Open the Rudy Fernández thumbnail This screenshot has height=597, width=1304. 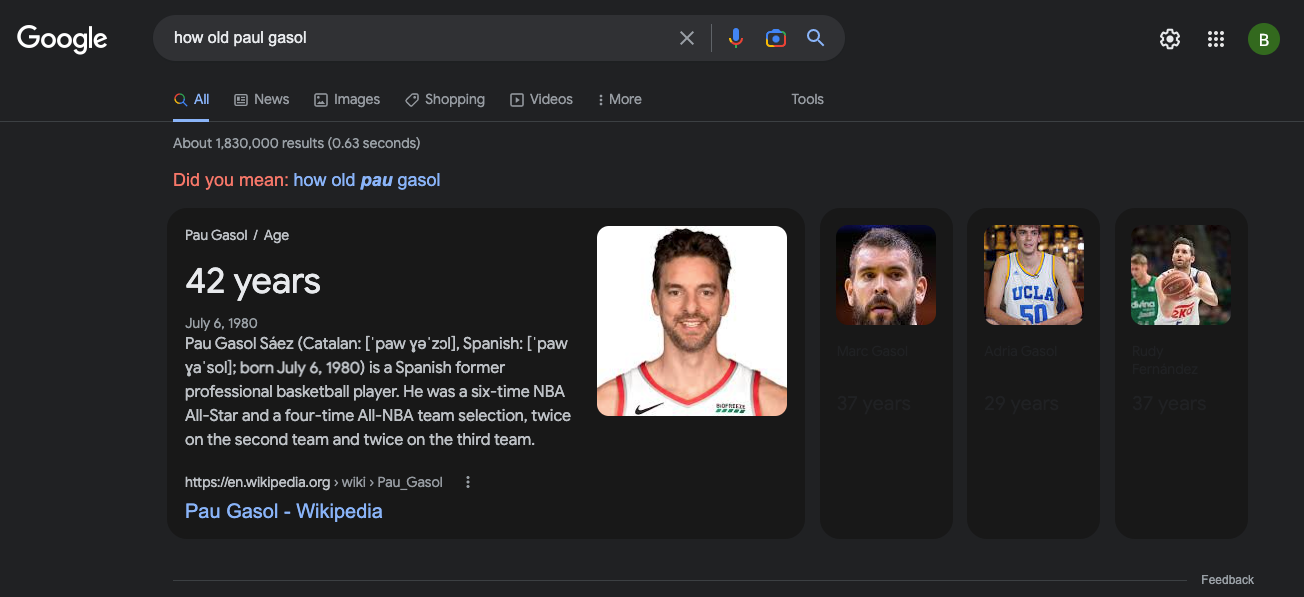click(1181, 275)
